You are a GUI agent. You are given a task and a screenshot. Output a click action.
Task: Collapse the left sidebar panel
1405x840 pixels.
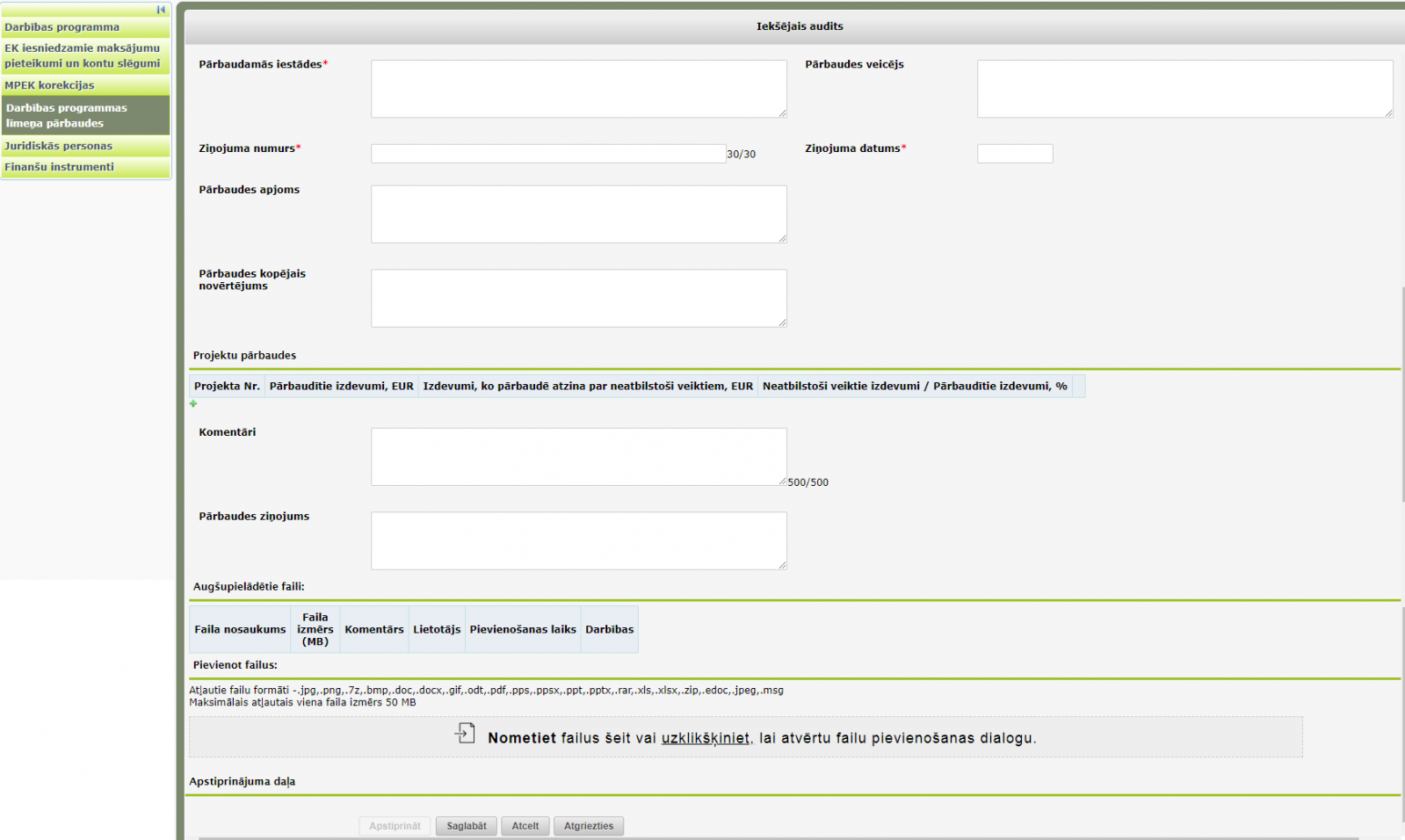[x=161, y=10]
